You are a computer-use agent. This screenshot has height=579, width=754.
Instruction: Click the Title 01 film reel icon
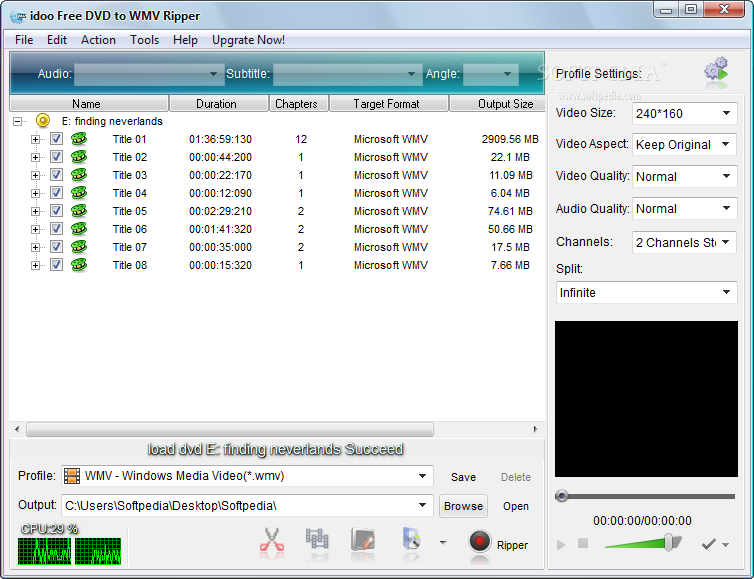[x=79, y=139]
